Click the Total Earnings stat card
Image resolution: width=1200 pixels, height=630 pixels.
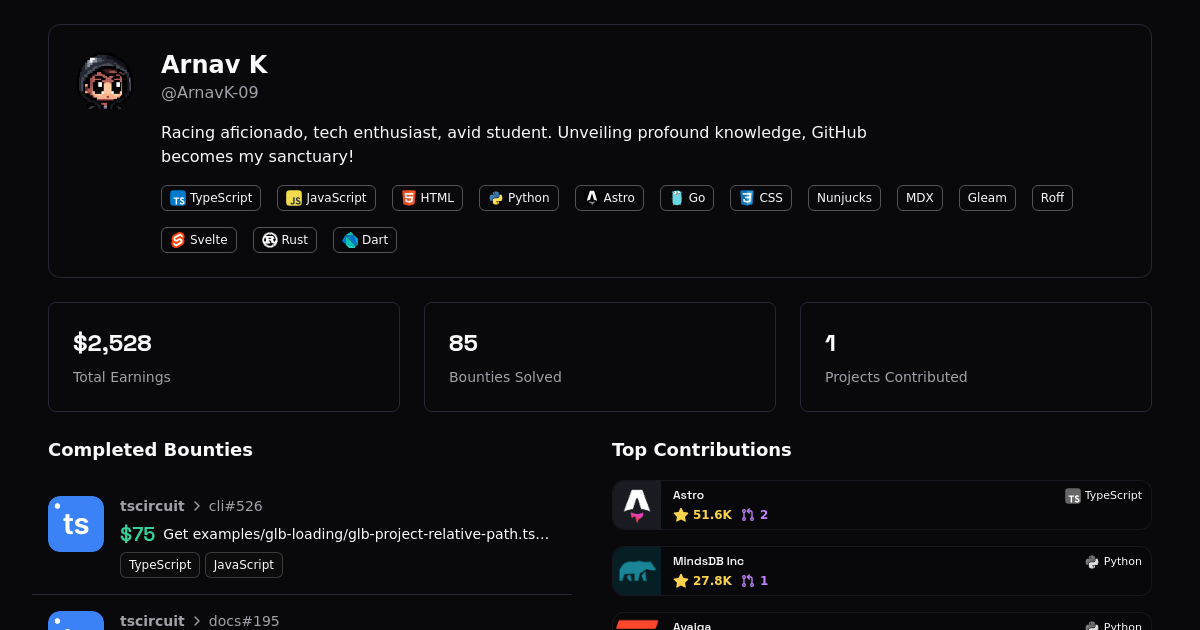click(224, 357)
